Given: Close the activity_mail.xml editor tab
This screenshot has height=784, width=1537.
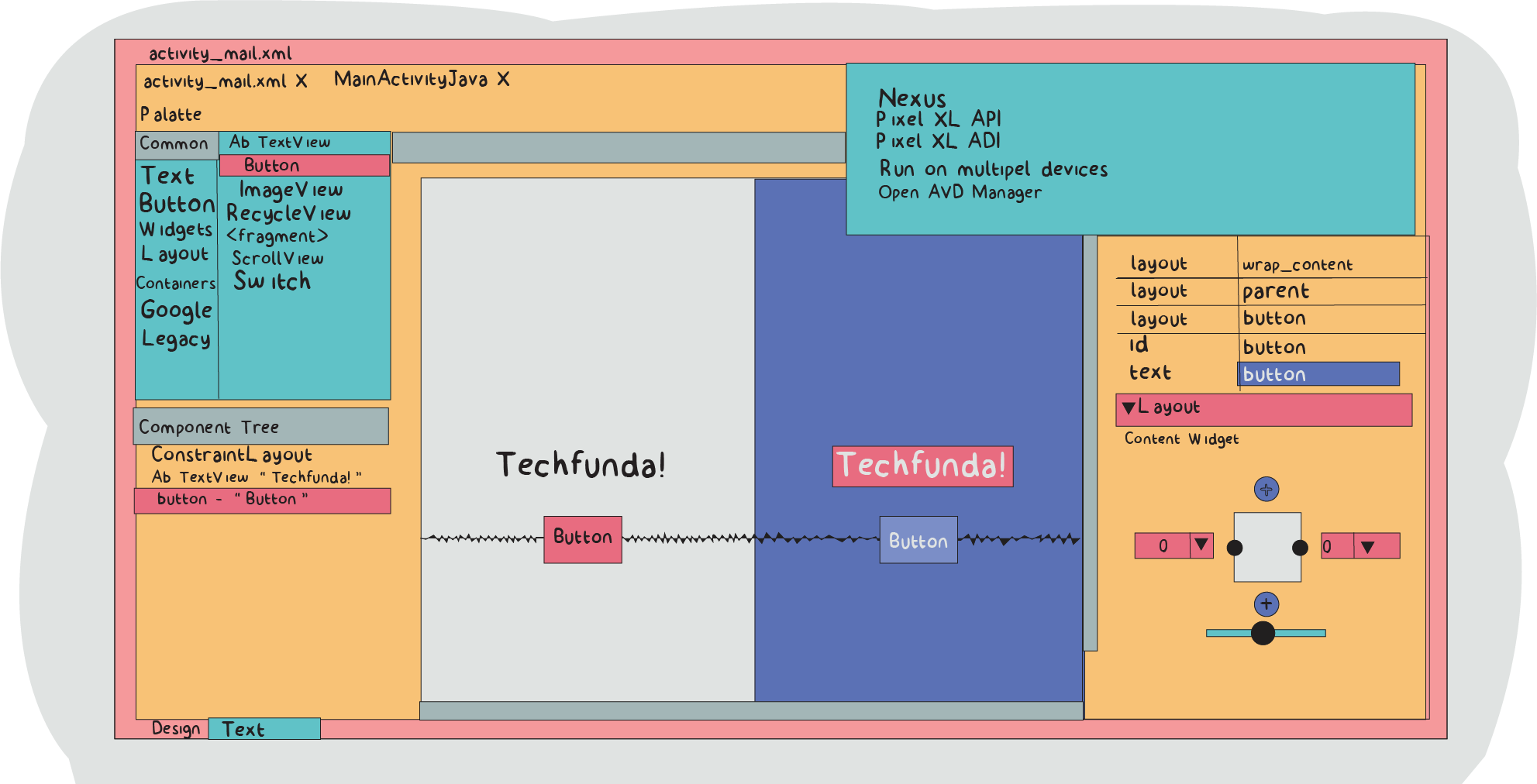Looking at the screenshot, I should (x=302, y=81).
